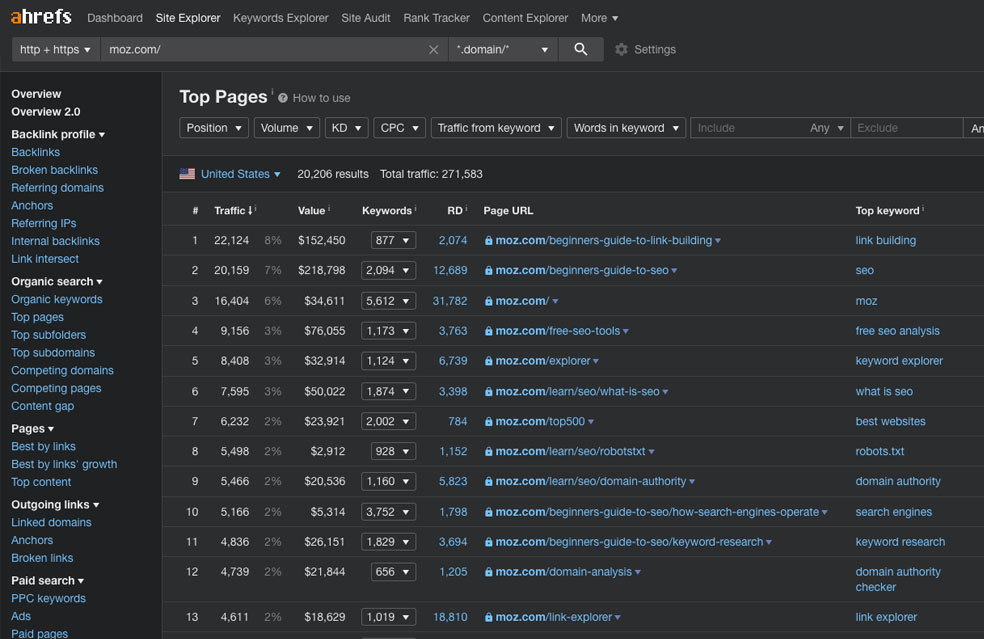Click lock icon beside moz.com/explorer URL
The image size is (984, 639).
(488, 361)
